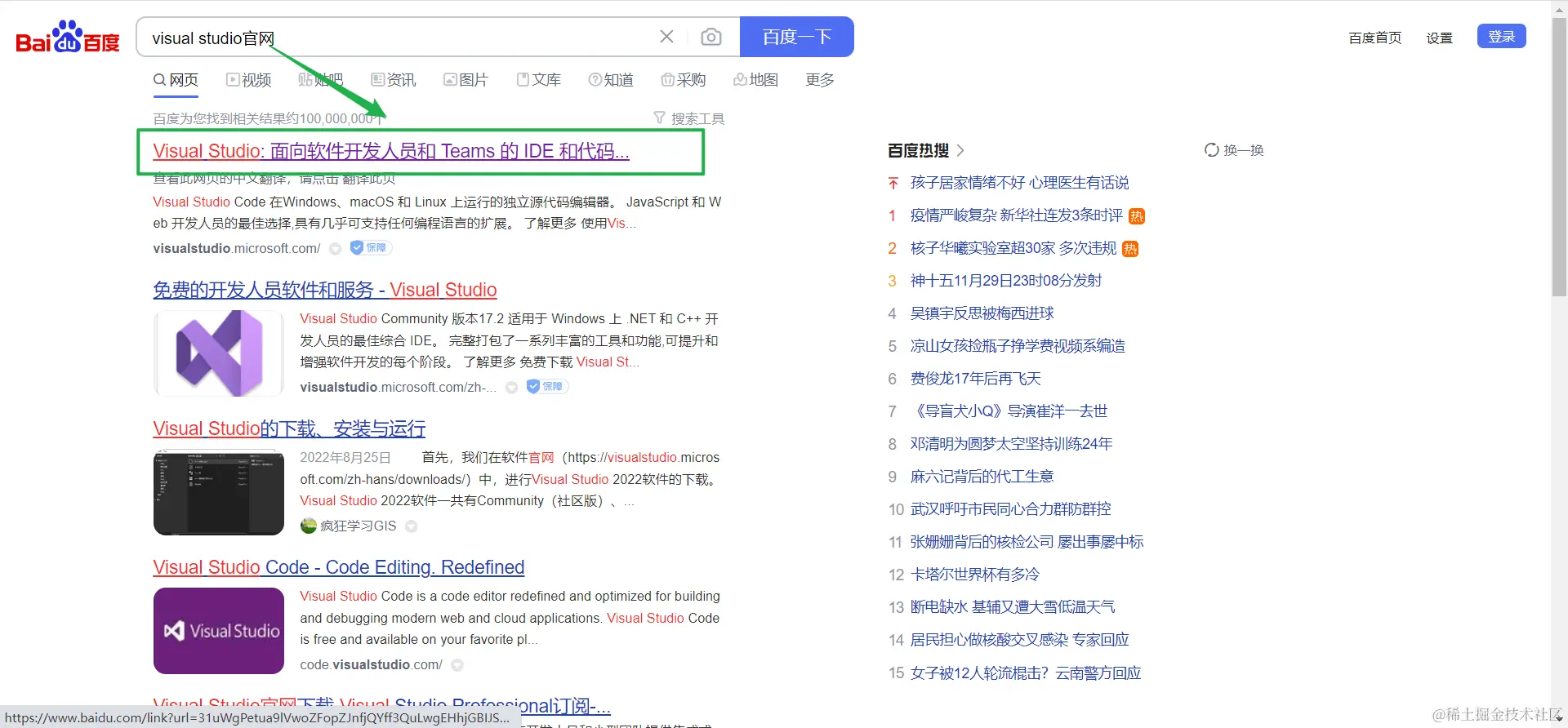Open hot search 邓清明为圆梦太空坚持训练24年
Viewport: 1568px width, 728px height.
[1012, 444]
